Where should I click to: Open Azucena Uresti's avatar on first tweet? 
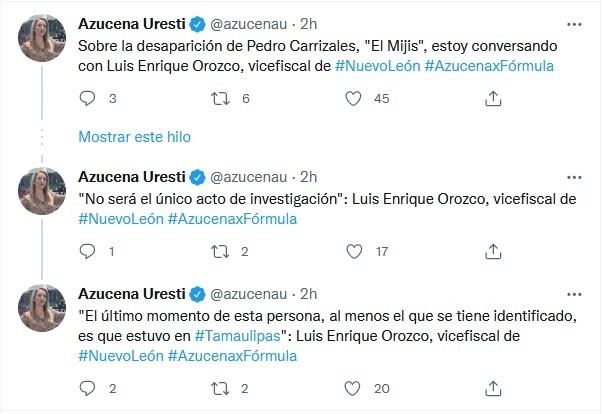click(x=44, y=38)
